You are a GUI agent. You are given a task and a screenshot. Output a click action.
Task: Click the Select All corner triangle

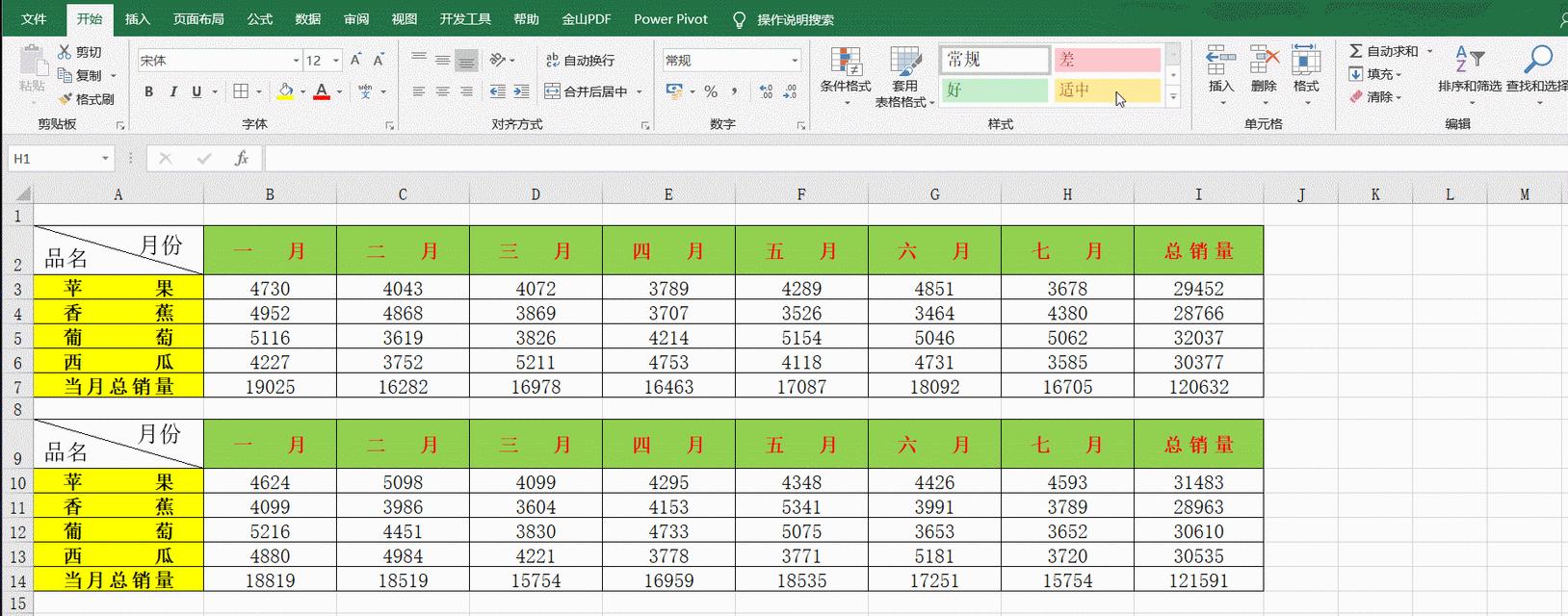tap(21, 193)
